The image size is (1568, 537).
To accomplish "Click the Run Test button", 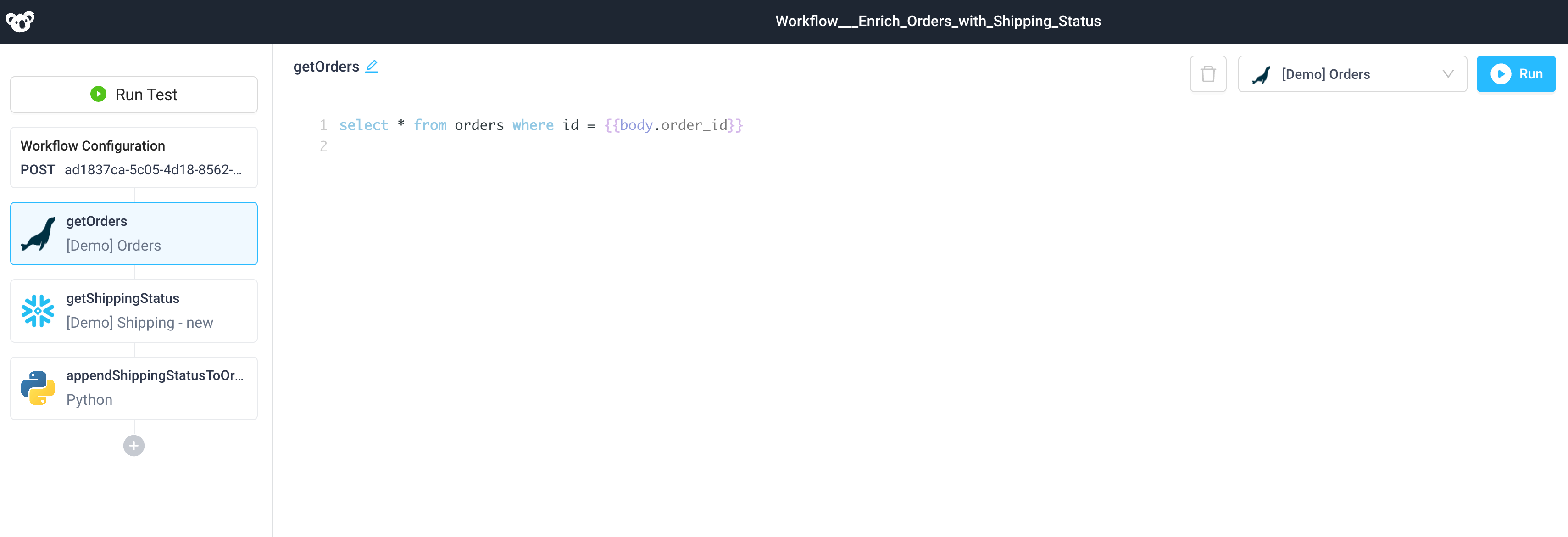I will click(x=133, y=94).
